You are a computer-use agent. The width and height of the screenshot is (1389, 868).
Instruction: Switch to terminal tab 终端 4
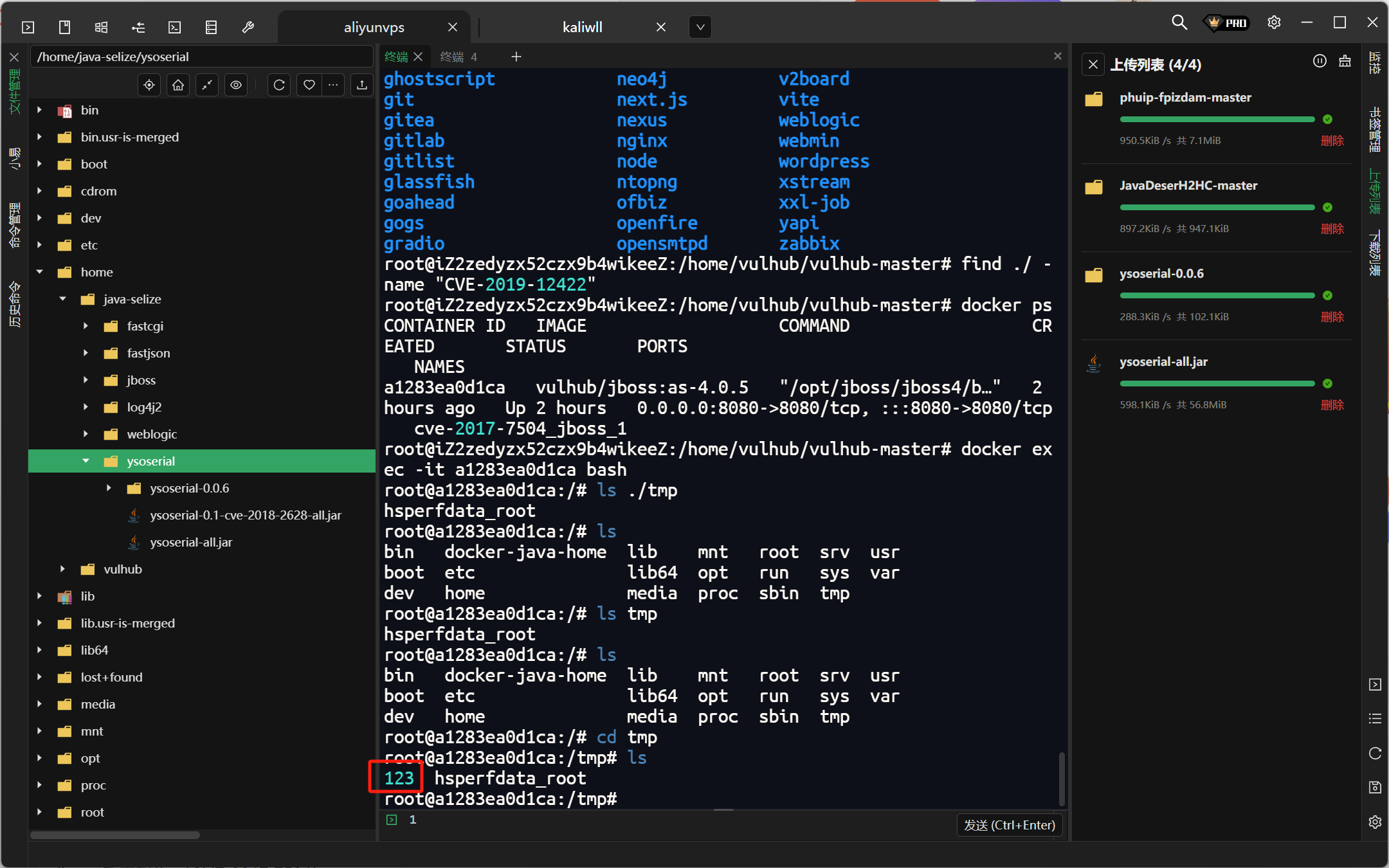click(458, 57)
